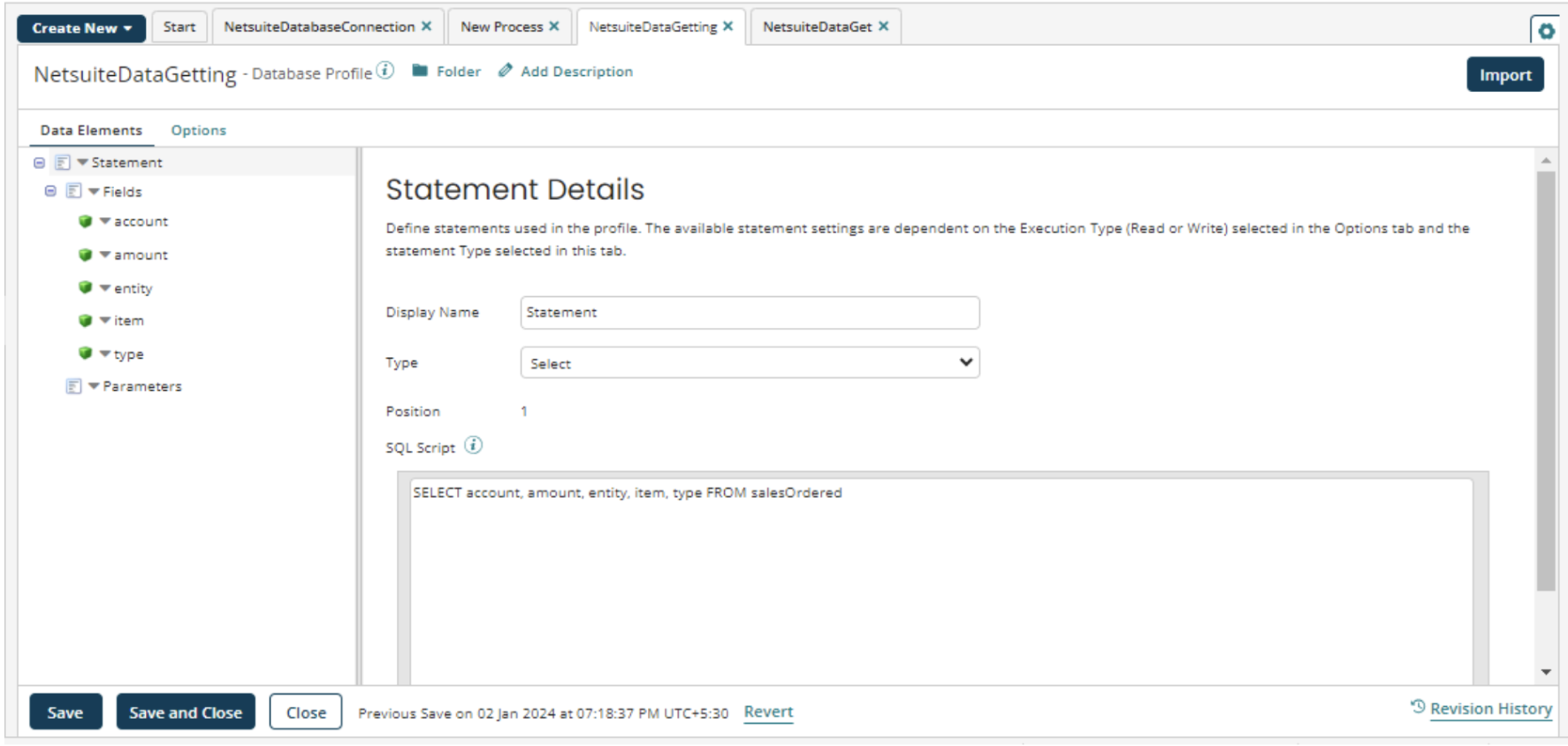Click the Add Description link

click(x=576, y=72)
